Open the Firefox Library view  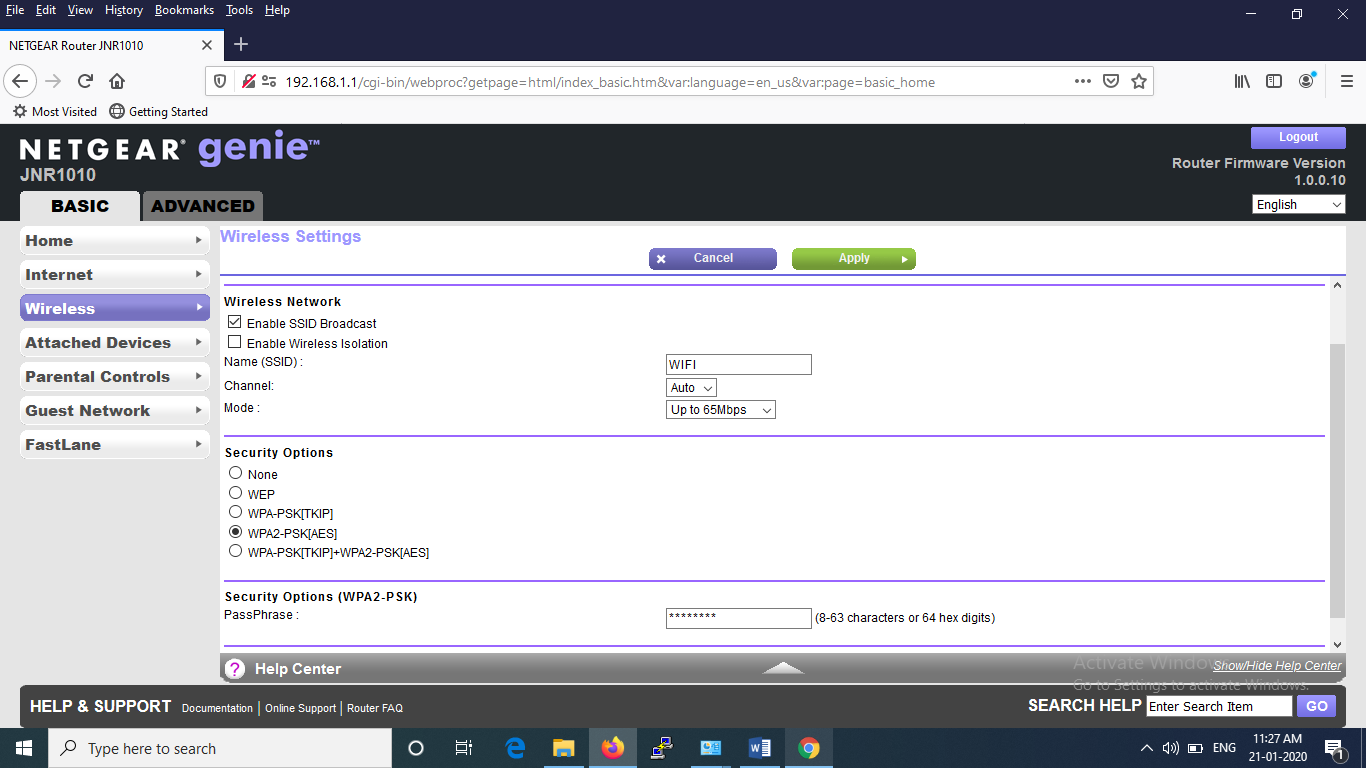[x=1242, y=81]
